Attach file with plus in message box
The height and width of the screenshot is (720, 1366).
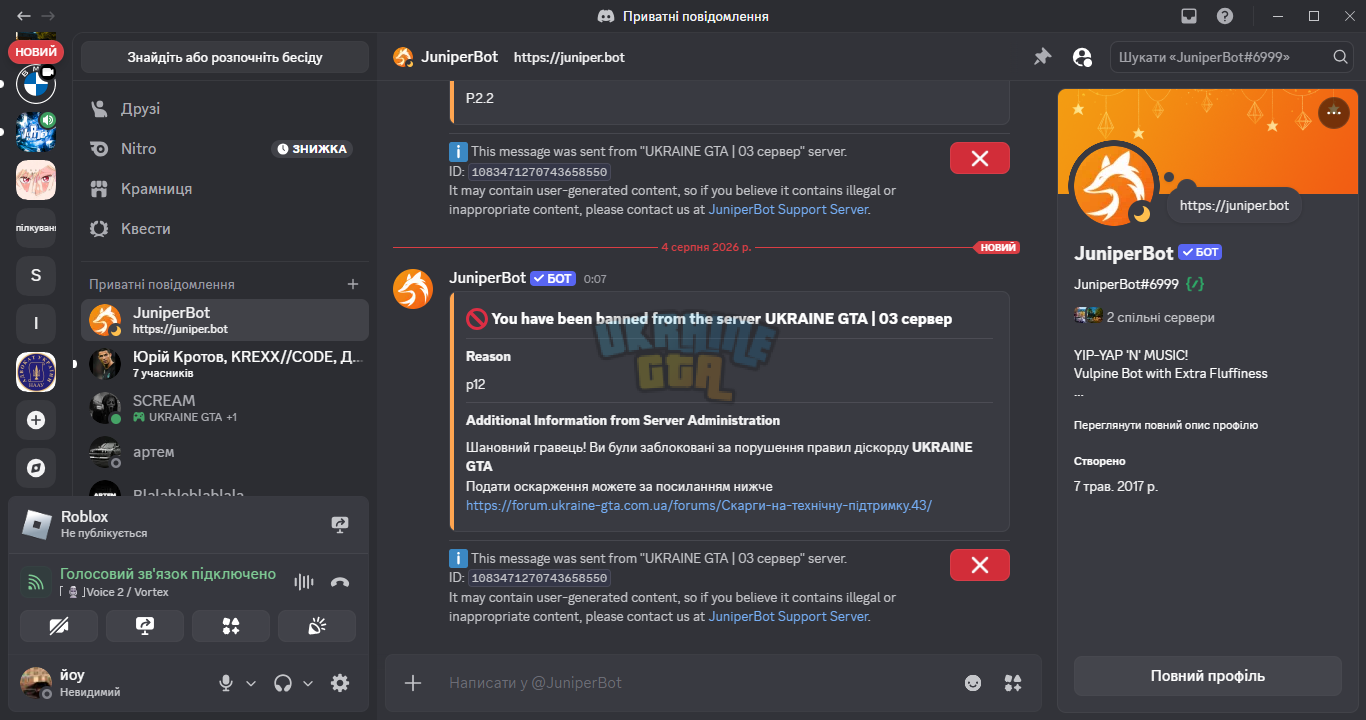click(413, 683)
